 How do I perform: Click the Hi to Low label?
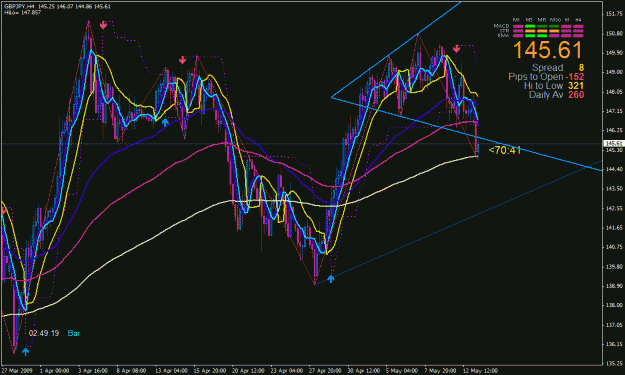[543, 86]
